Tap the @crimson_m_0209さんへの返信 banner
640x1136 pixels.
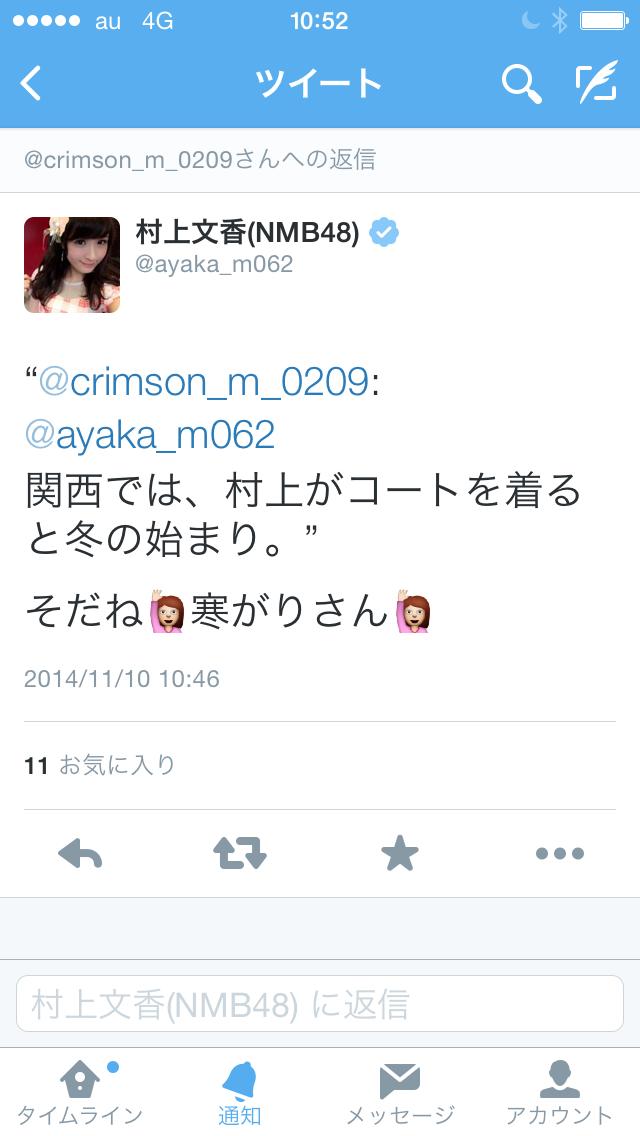(x=320, y=159)
